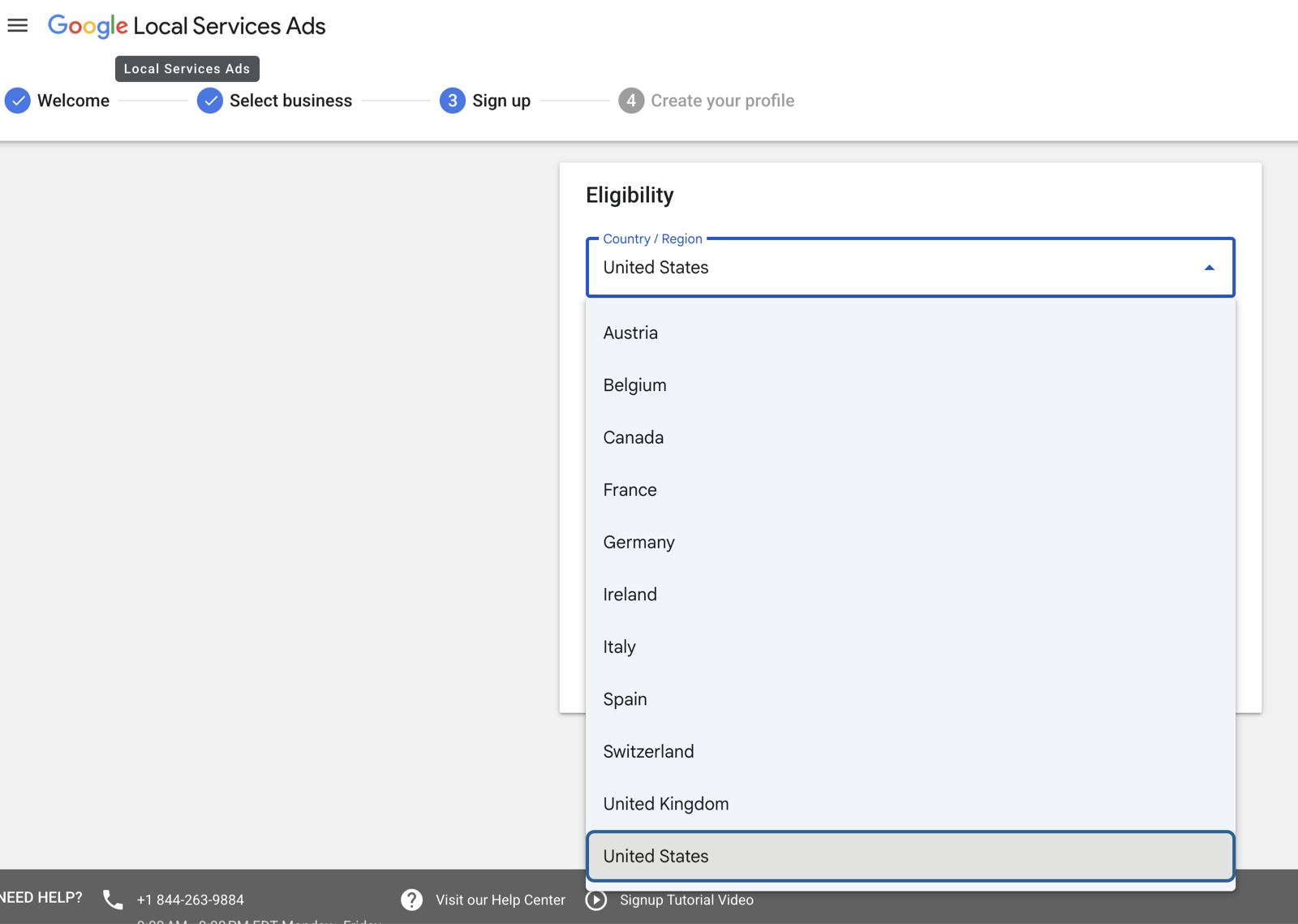Click the Google Local Services Ads logo
Image resolution: width=1298 pixels, height=924 pixels.
(x=187, y=26)
